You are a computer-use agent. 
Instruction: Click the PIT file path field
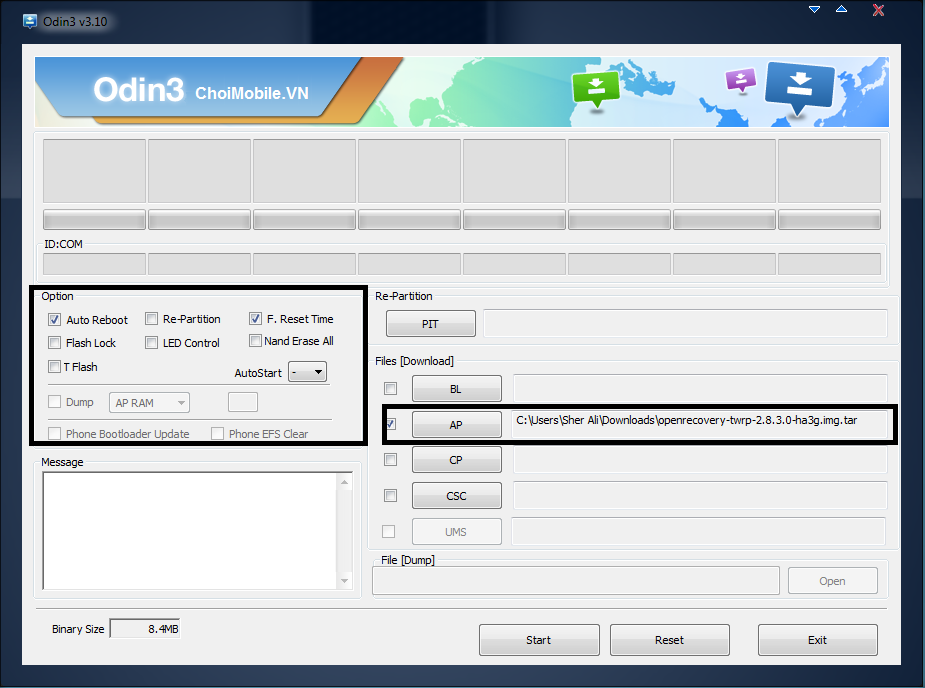pyautogui.click(x=685, y=323)
